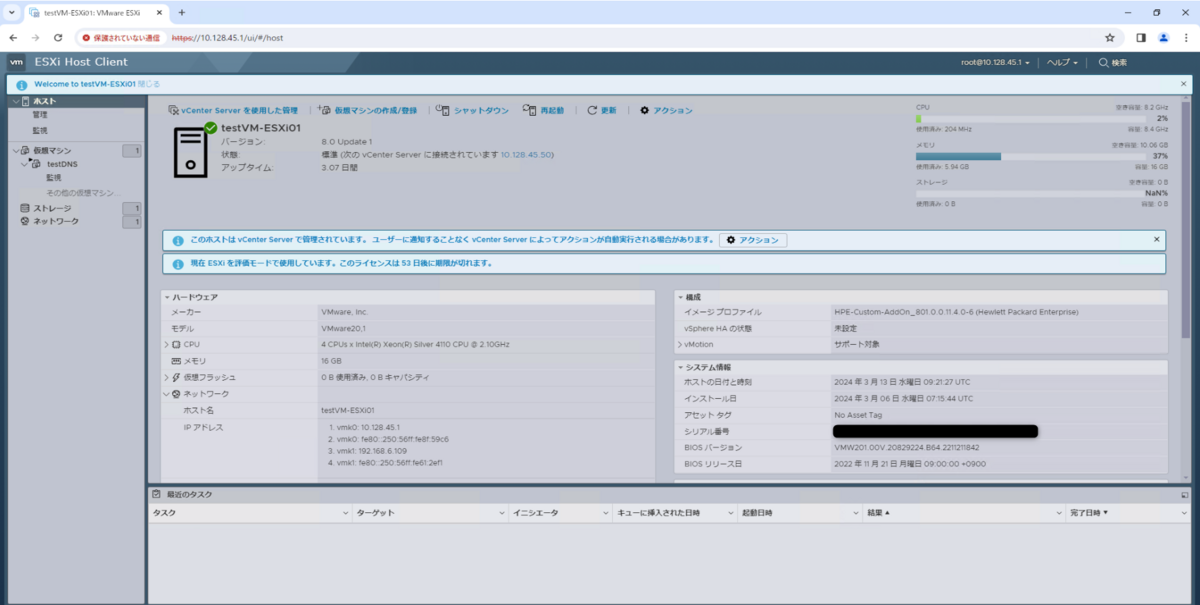Click the CPU chip icon in hardware panel
The height and width of the screenshot is (605, 1200).
[176, 344]
